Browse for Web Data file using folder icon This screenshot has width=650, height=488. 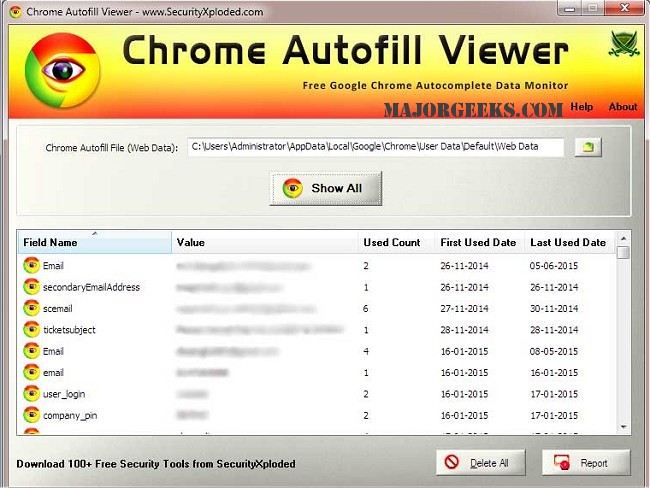[588, 147]
